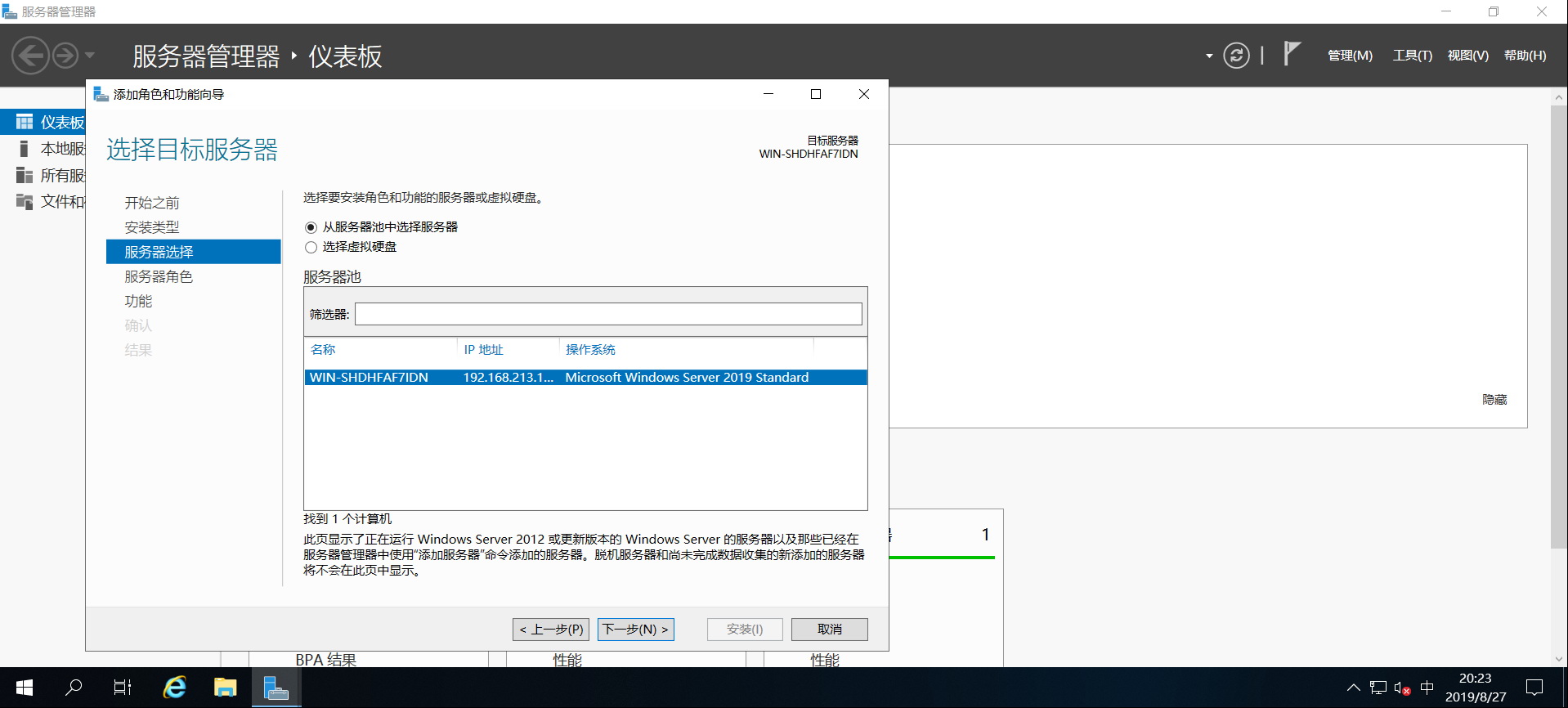Click the scrollbar up arrow in Server Manager
This screenshot has width=1568, height=708.
click(x=1558, y=96)
